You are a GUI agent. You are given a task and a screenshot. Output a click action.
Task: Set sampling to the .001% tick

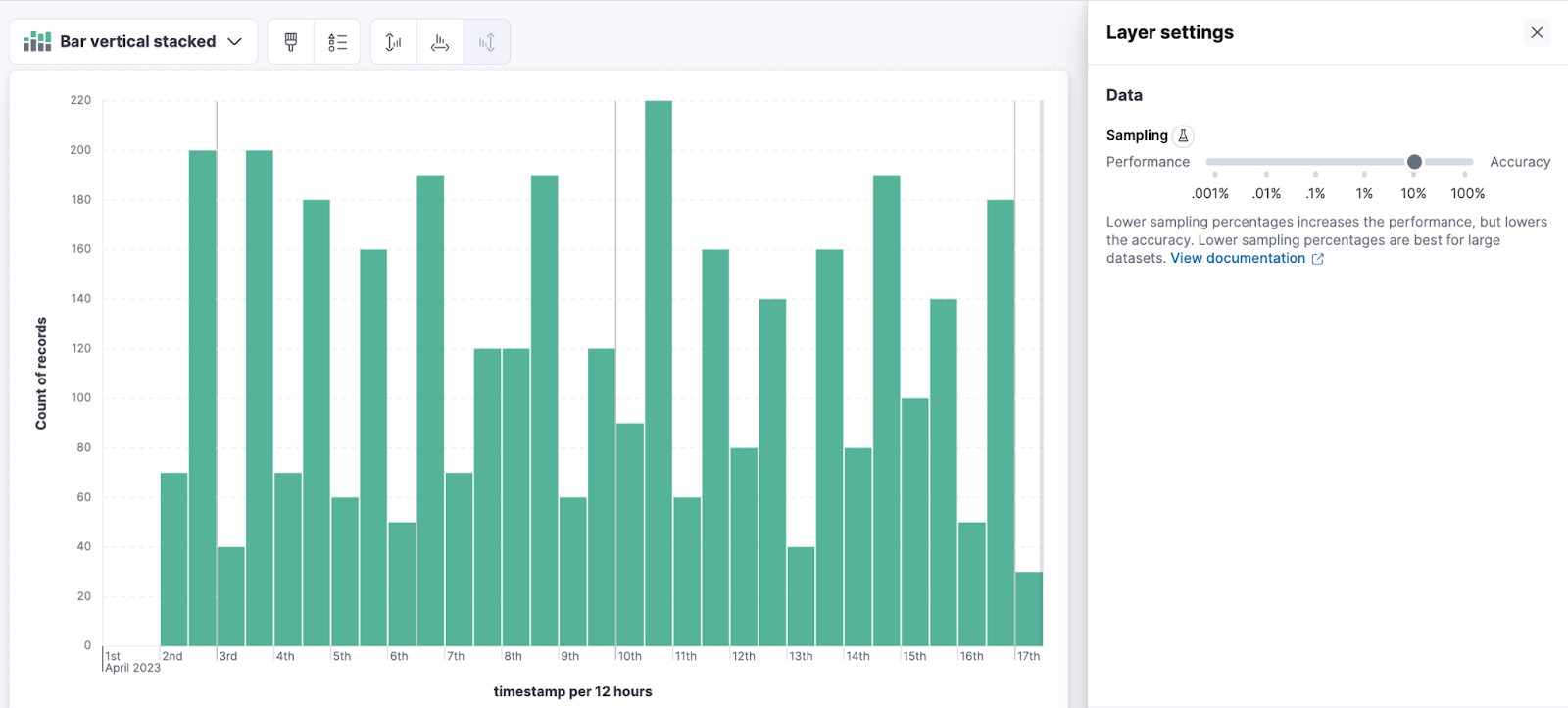(1215, 175)
